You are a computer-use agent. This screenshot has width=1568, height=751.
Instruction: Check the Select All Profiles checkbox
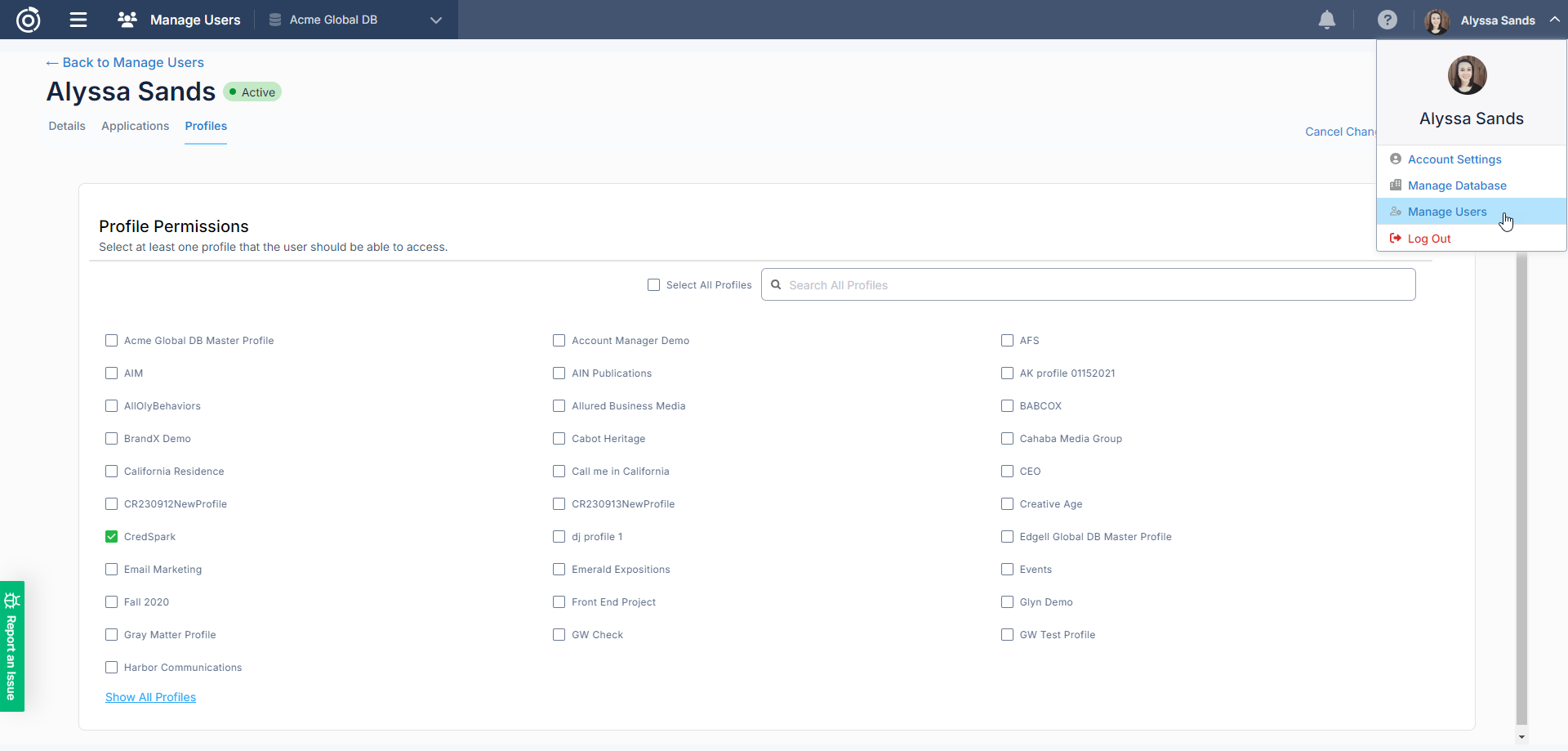click(x=653, y=285)
